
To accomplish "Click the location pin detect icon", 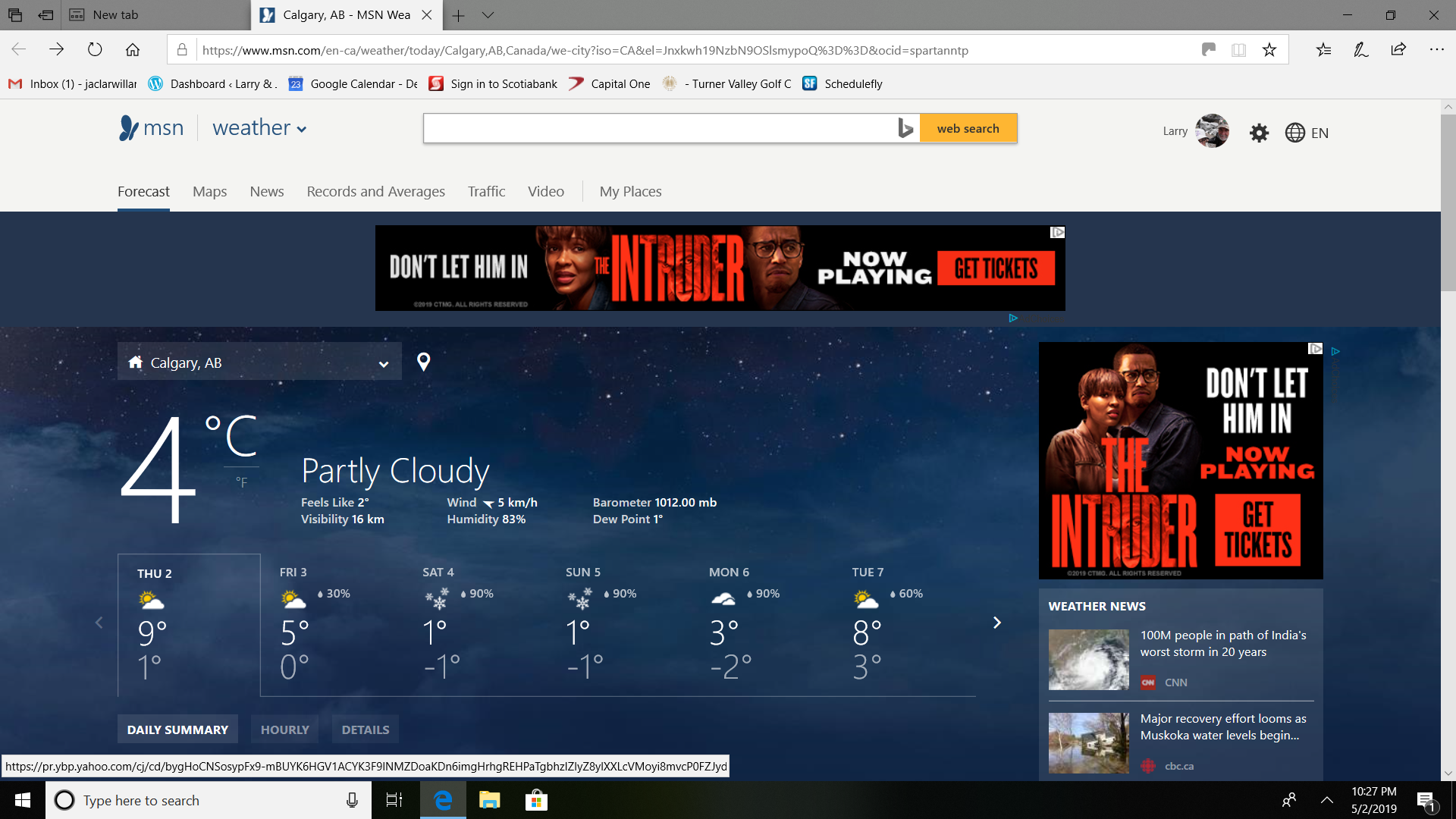I will point(424,362).
